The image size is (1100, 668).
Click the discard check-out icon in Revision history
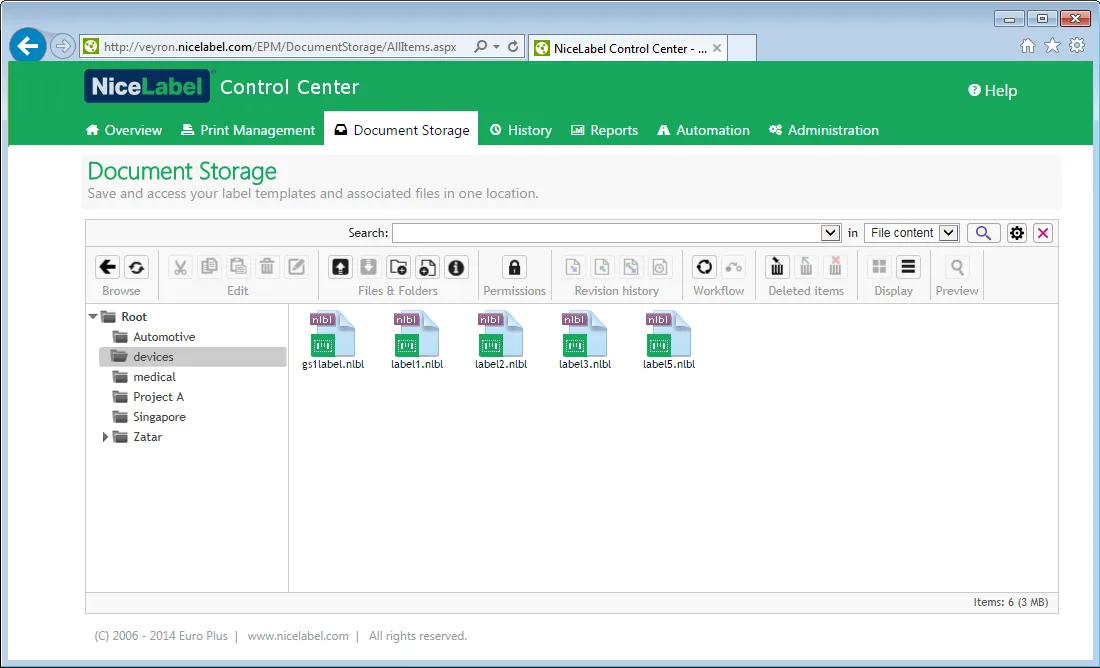(631, 267)
